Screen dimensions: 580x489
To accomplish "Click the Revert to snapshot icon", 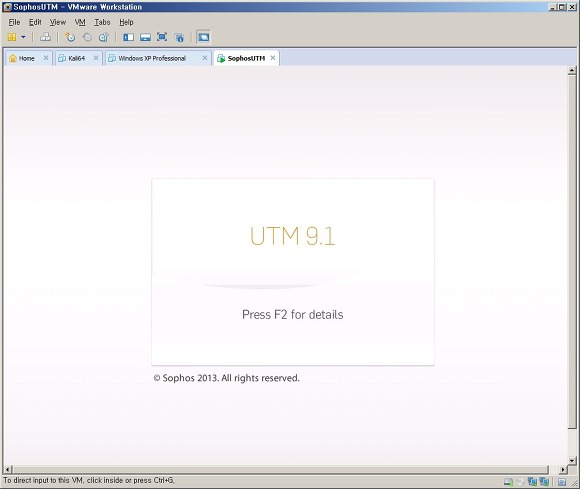I will [87, 37].
